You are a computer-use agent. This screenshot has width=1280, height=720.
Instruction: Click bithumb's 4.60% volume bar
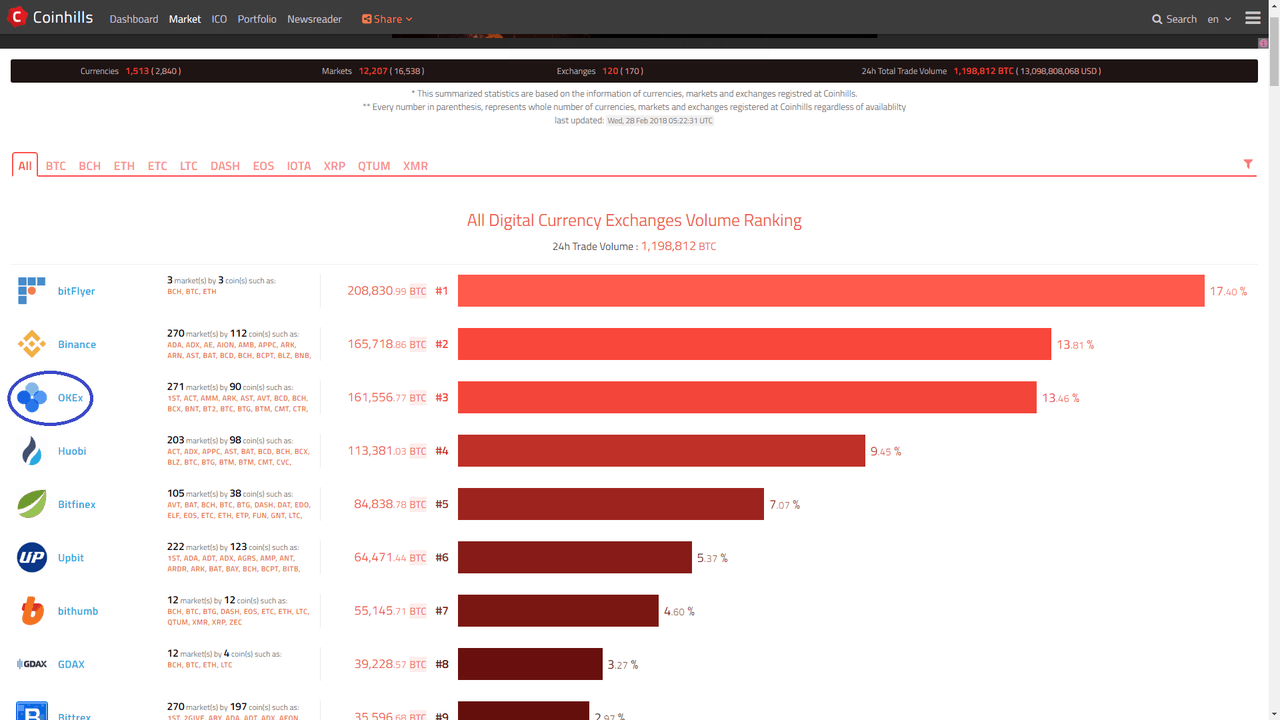point(558,611)
